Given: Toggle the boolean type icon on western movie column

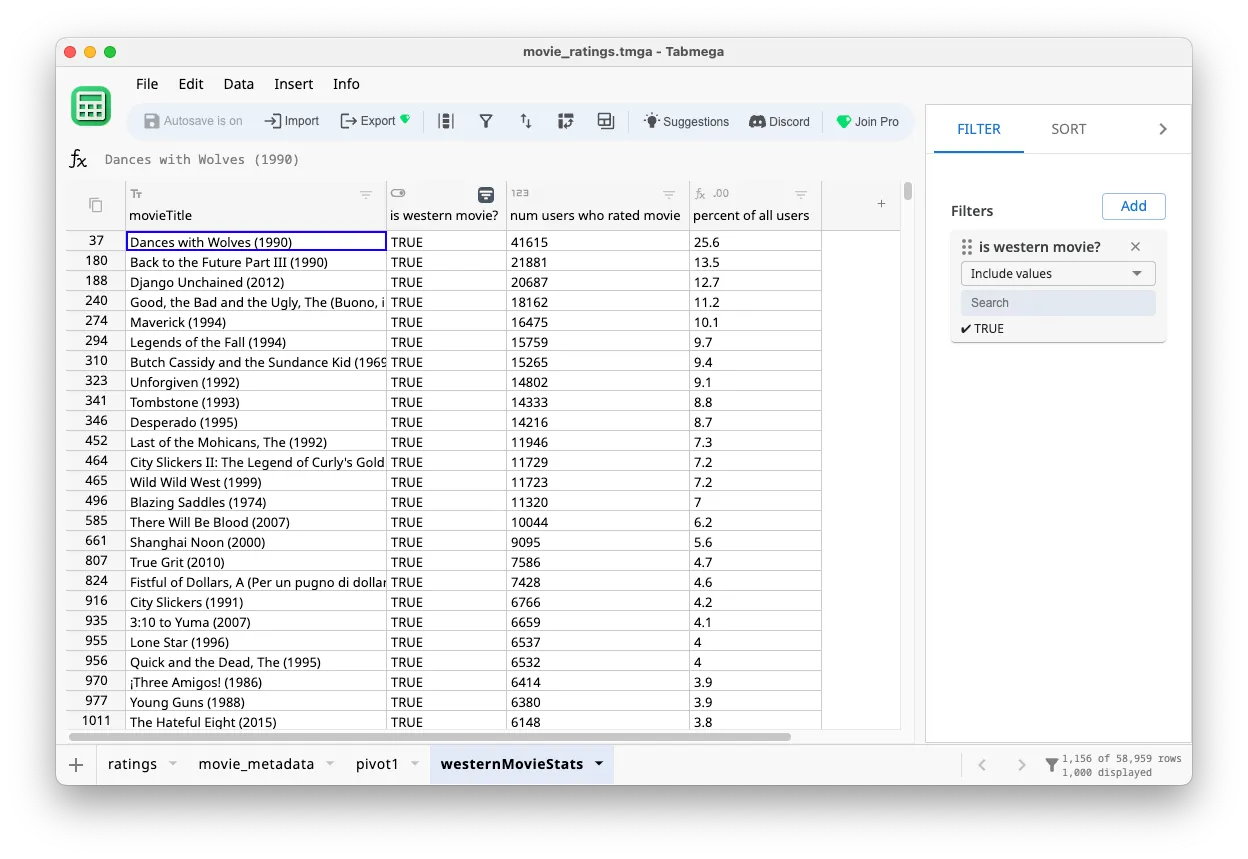Looking at the screenshot, I should point(397,192).
